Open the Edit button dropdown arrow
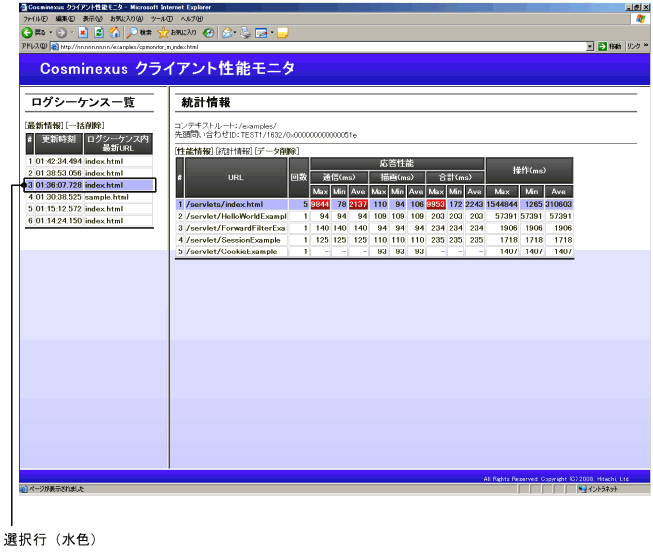Image resolution: width=653 pixels, height=553 pixels. pos(272,32)
